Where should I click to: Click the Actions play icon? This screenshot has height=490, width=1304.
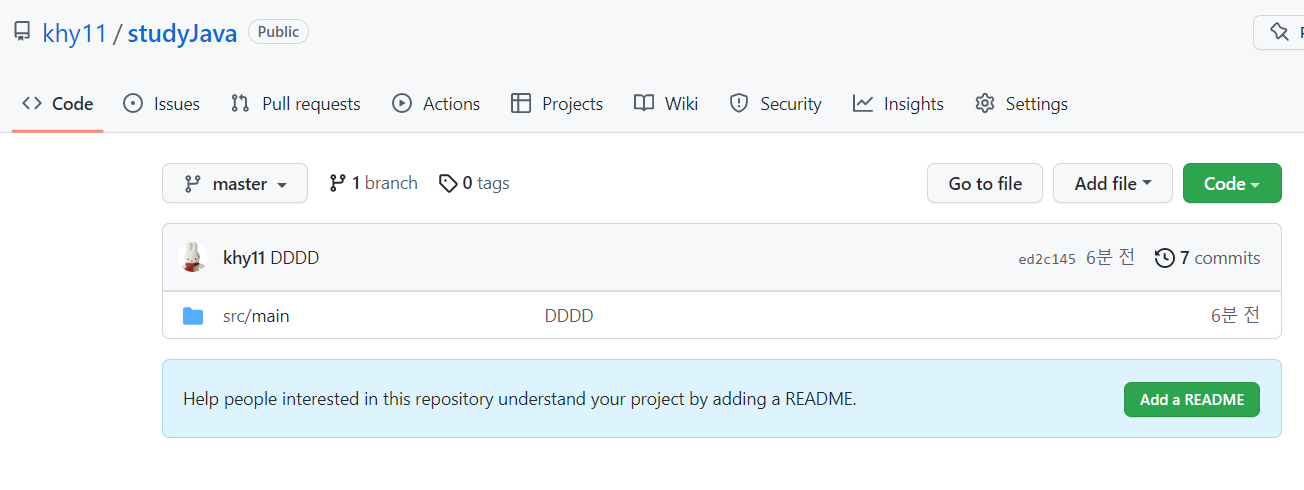(402, 103)
